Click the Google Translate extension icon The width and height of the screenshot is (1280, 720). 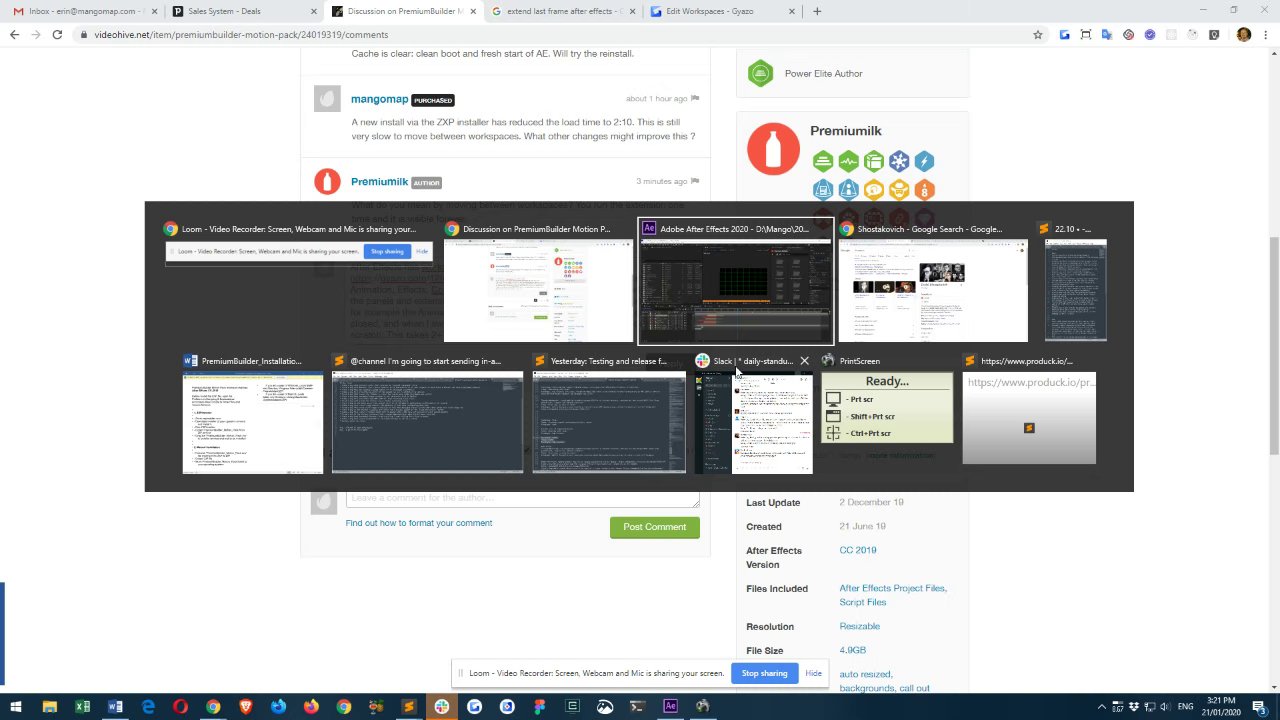click(x=1107, y=34)
